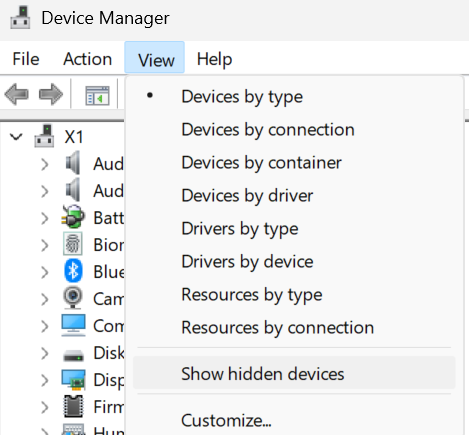Select Devices by type view option
Screen dimensions: 469x435
(x=242, y=97)
